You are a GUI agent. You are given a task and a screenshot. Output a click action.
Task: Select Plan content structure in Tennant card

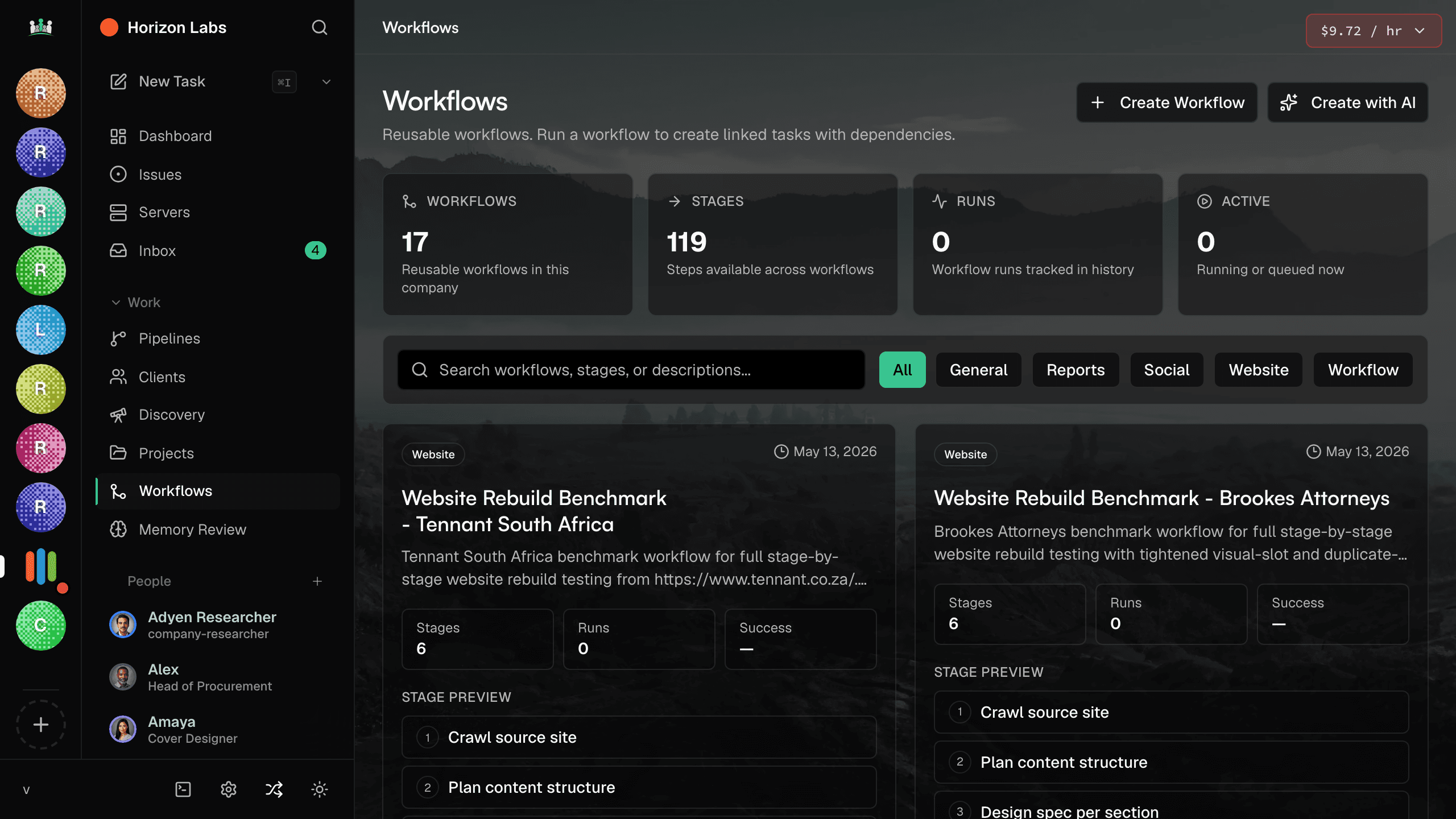(639, 787)
